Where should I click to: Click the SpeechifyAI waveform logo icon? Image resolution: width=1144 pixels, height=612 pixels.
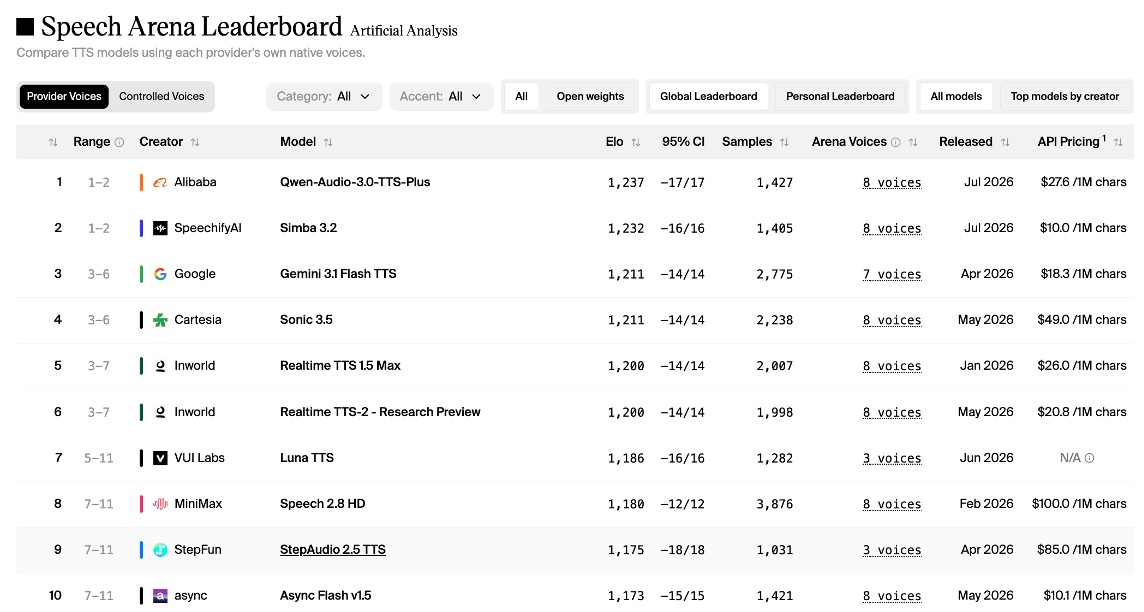tap(161, 228)
